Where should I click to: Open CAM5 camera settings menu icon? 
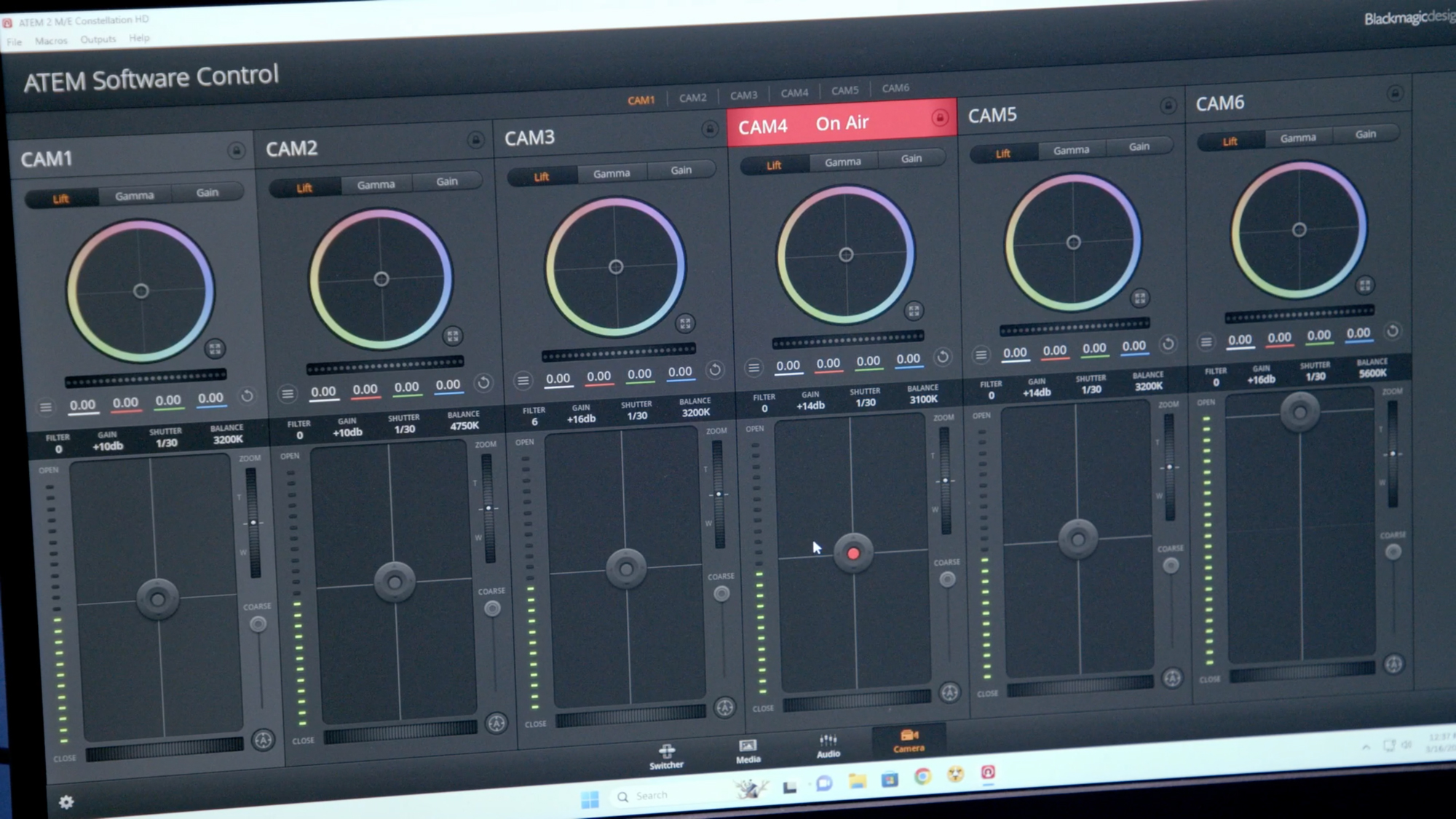pos(981,355)
